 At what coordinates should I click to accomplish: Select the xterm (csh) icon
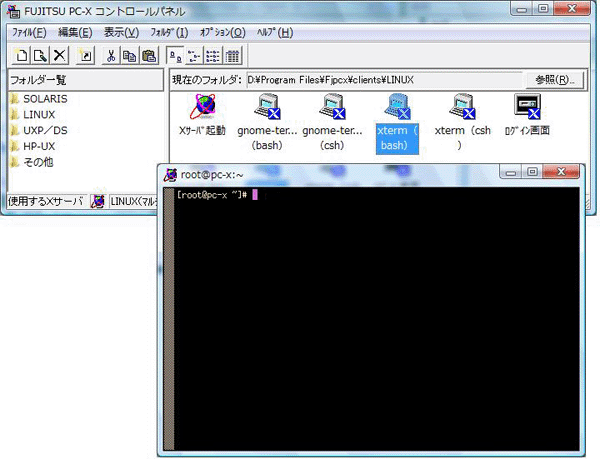point(462,122)
